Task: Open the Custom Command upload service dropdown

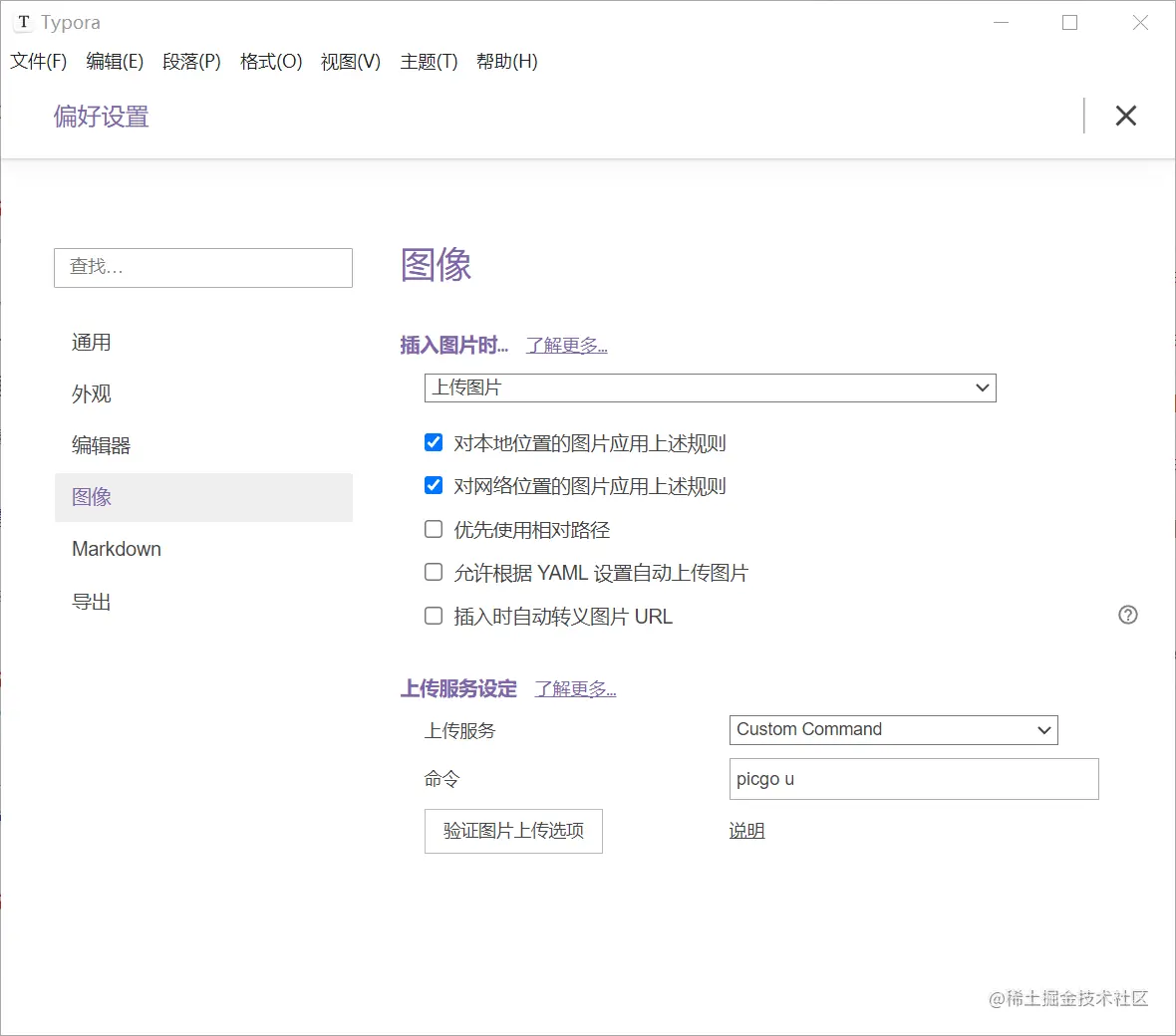Action: pos(893,729)
